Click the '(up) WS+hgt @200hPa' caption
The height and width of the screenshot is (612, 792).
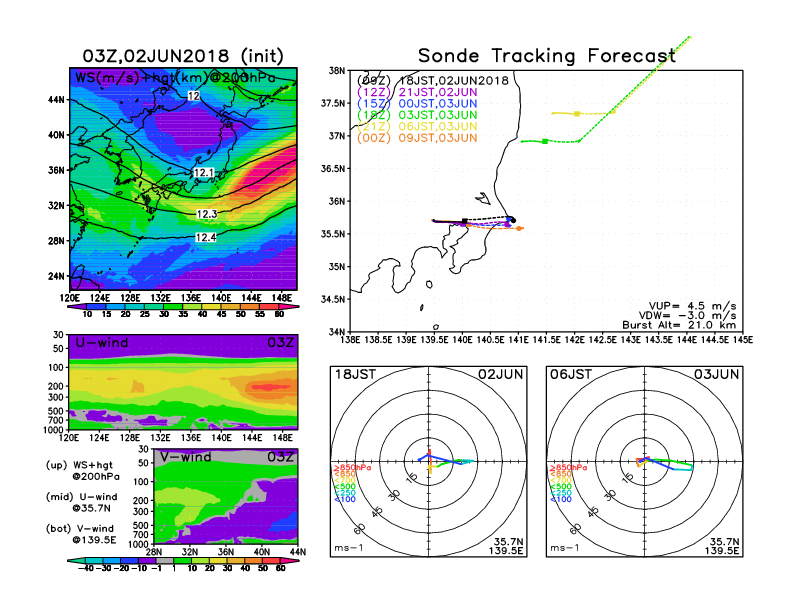pos(83,471)
